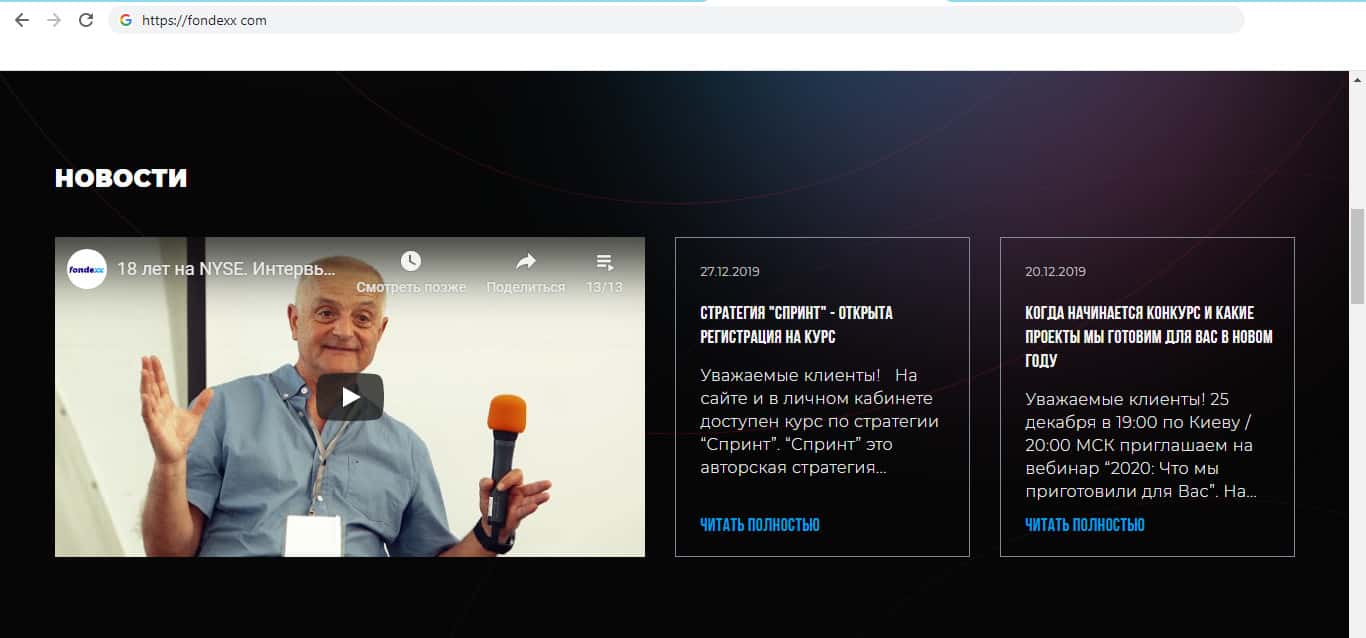Open the video title '18 лет на NYSE'
Viewport: 1366px width, 638px height.
[x=227, y=269]
